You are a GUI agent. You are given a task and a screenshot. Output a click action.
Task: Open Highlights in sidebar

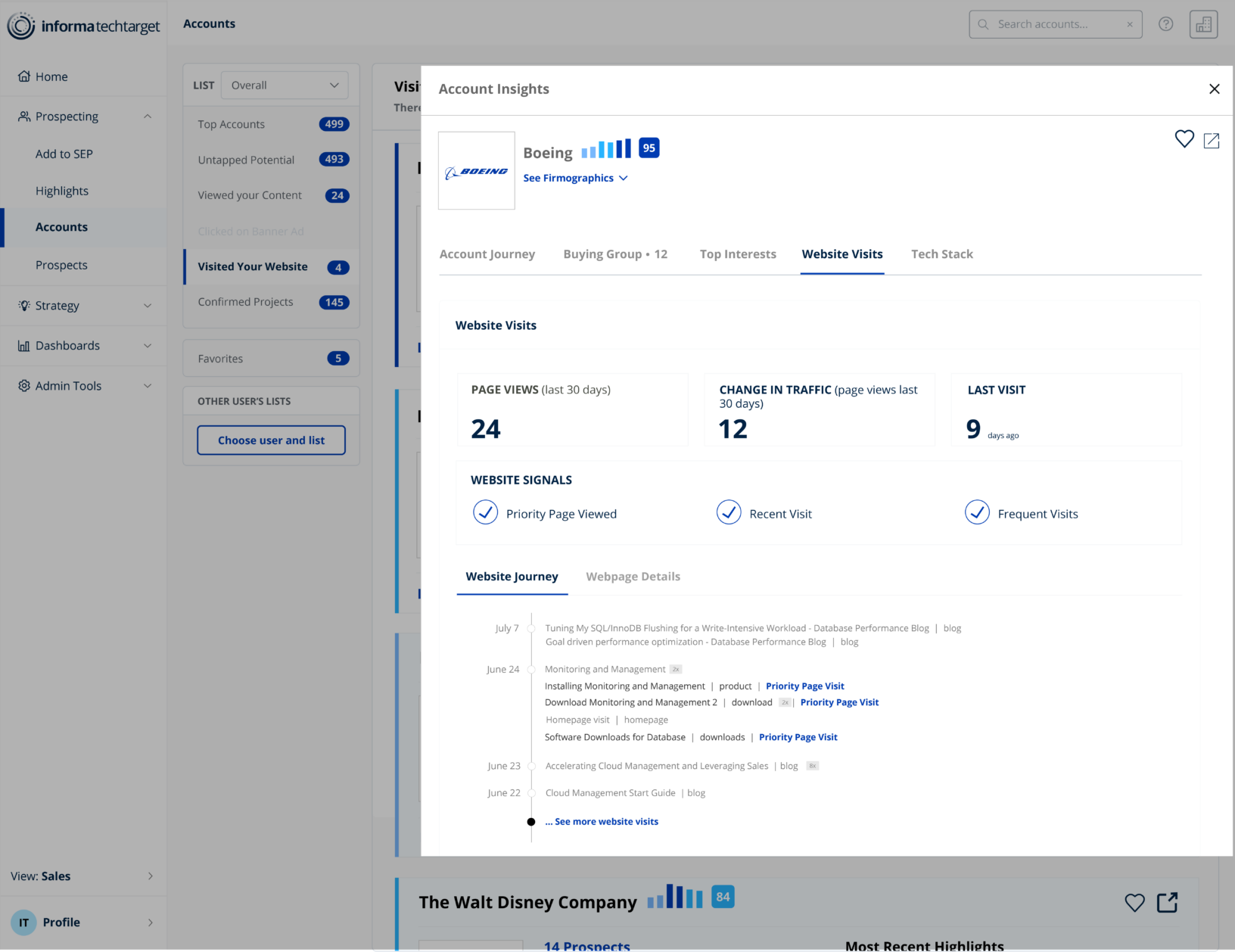(x=62, y=191)
